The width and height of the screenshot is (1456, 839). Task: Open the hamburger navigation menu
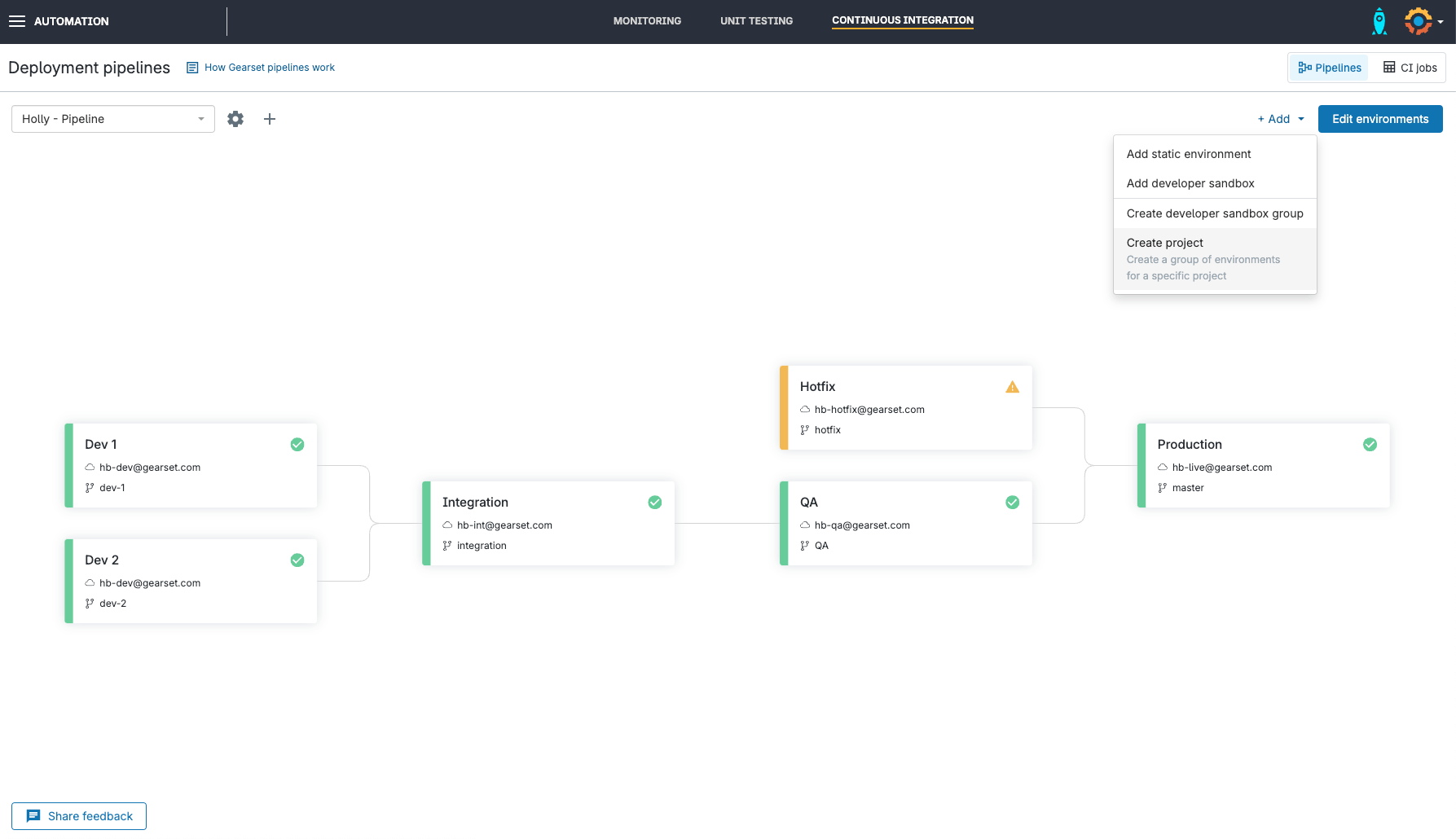[17, 21]
